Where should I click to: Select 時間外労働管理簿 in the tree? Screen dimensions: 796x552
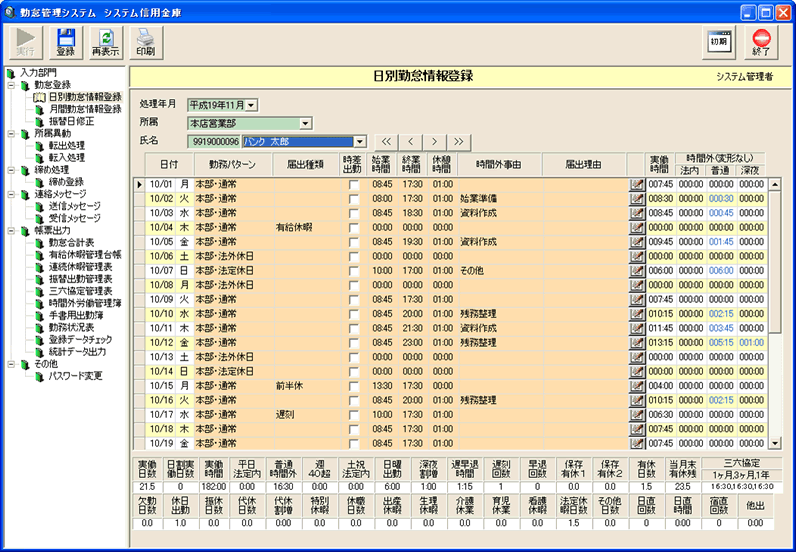click(85, 303)
